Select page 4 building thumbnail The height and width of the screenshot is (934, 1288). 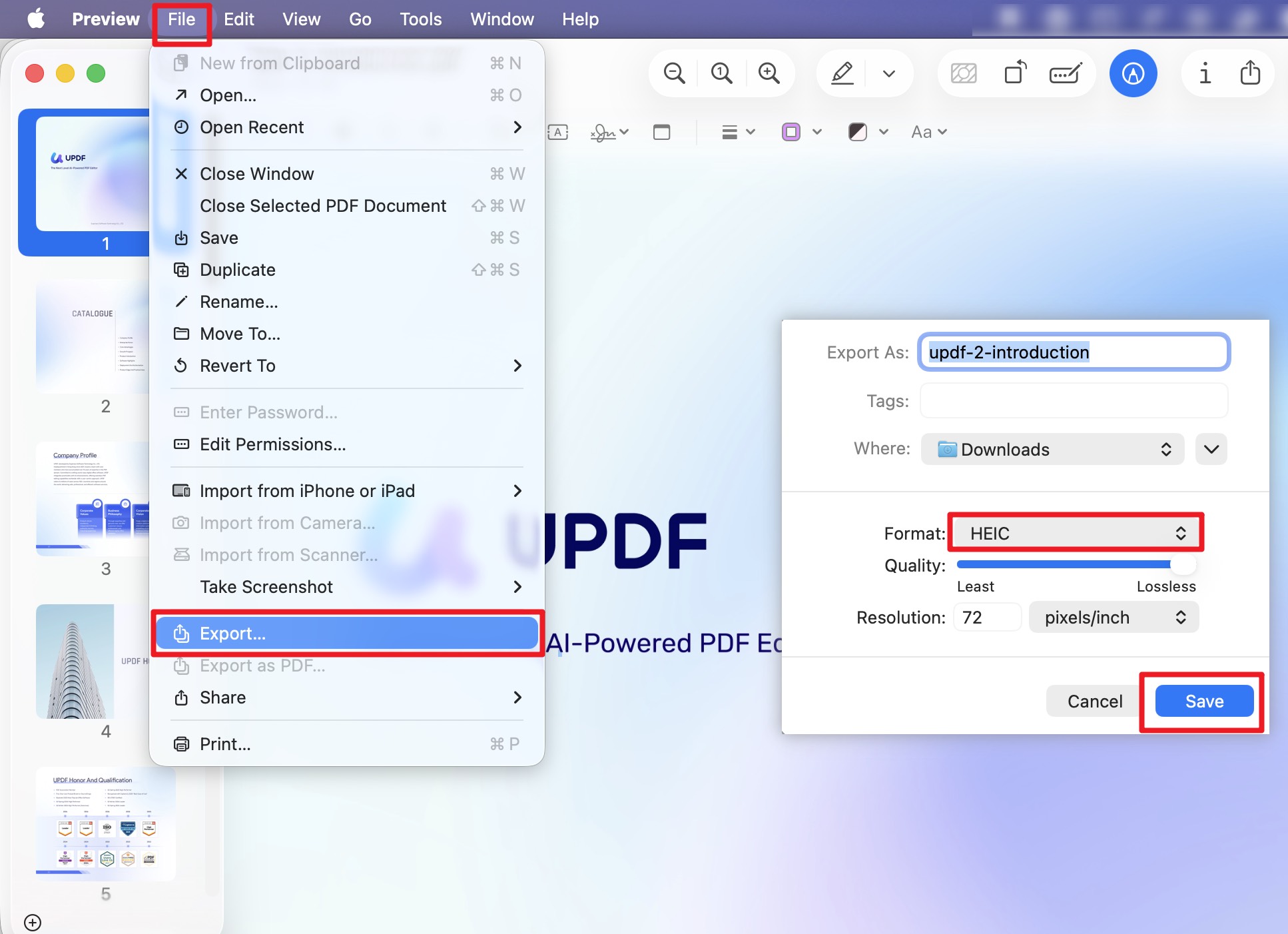point(93,662)
